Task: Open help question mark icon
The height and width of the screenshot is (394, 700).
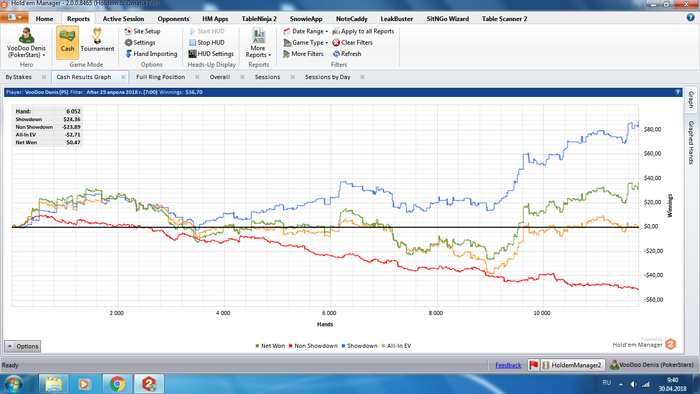Action: click(691, 18)
